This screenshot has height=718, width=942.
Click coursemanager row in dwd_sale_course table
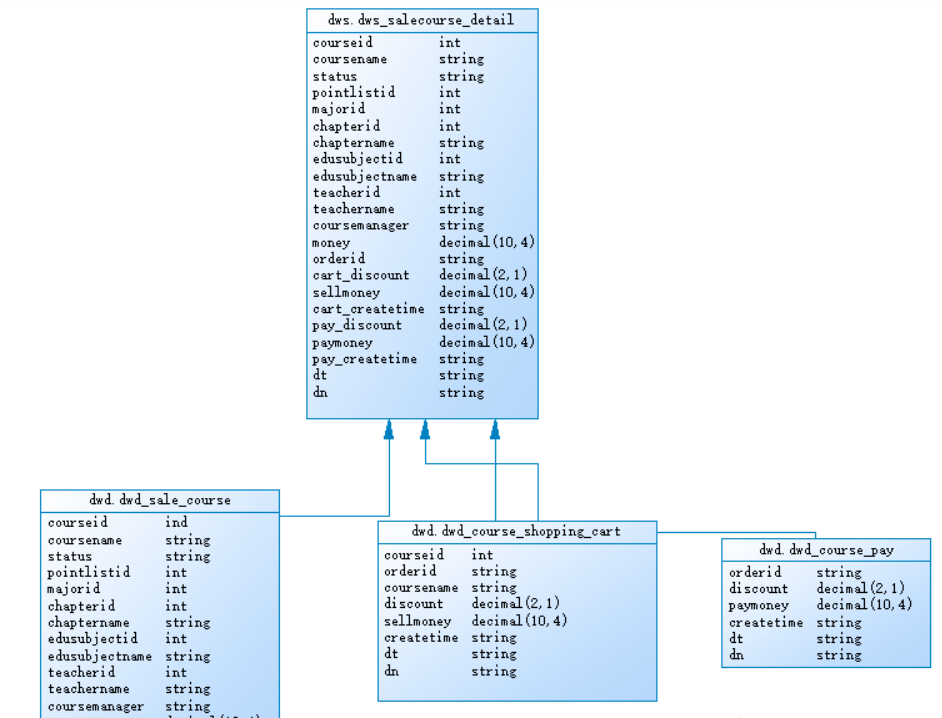[x=160, y=707]
